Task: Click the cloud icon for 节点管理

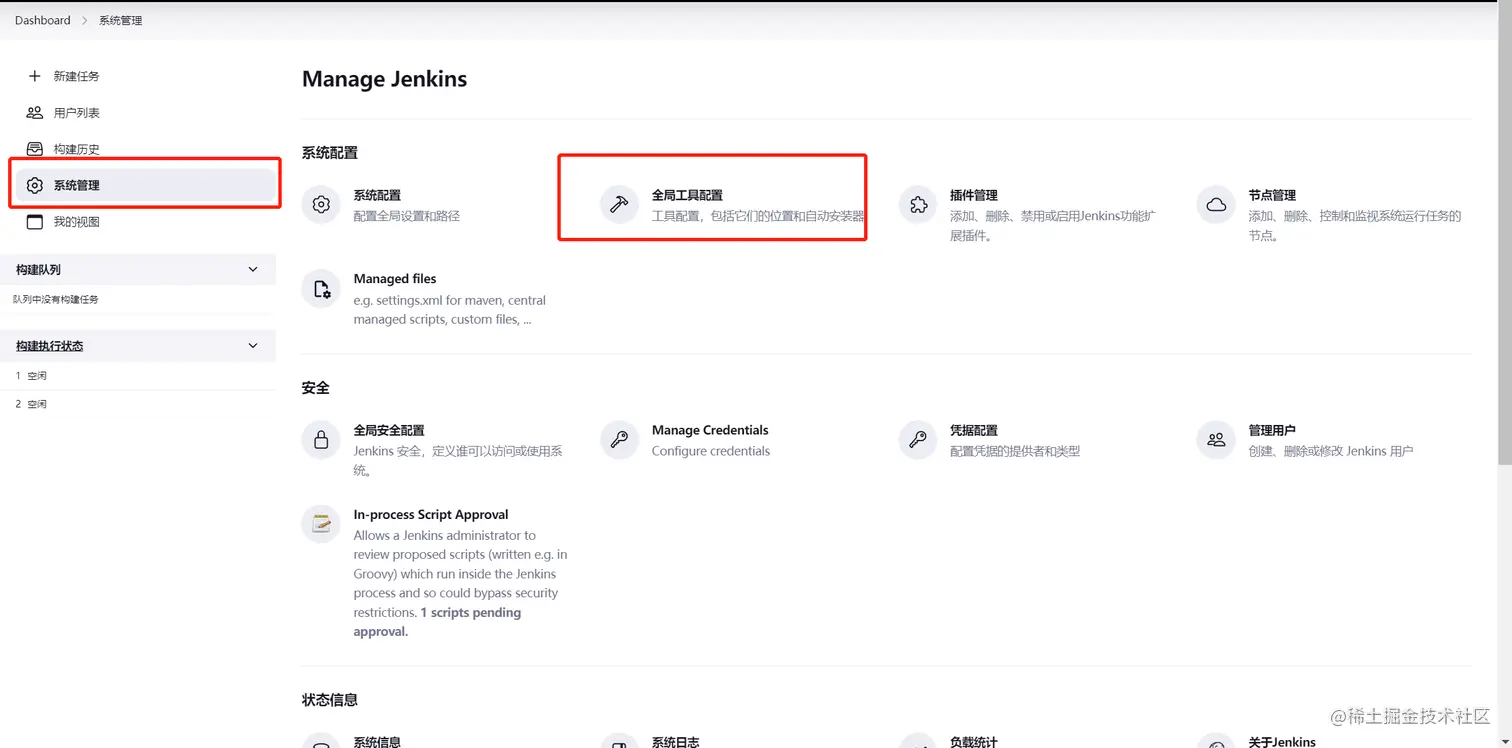Action: pos(1216,205)
